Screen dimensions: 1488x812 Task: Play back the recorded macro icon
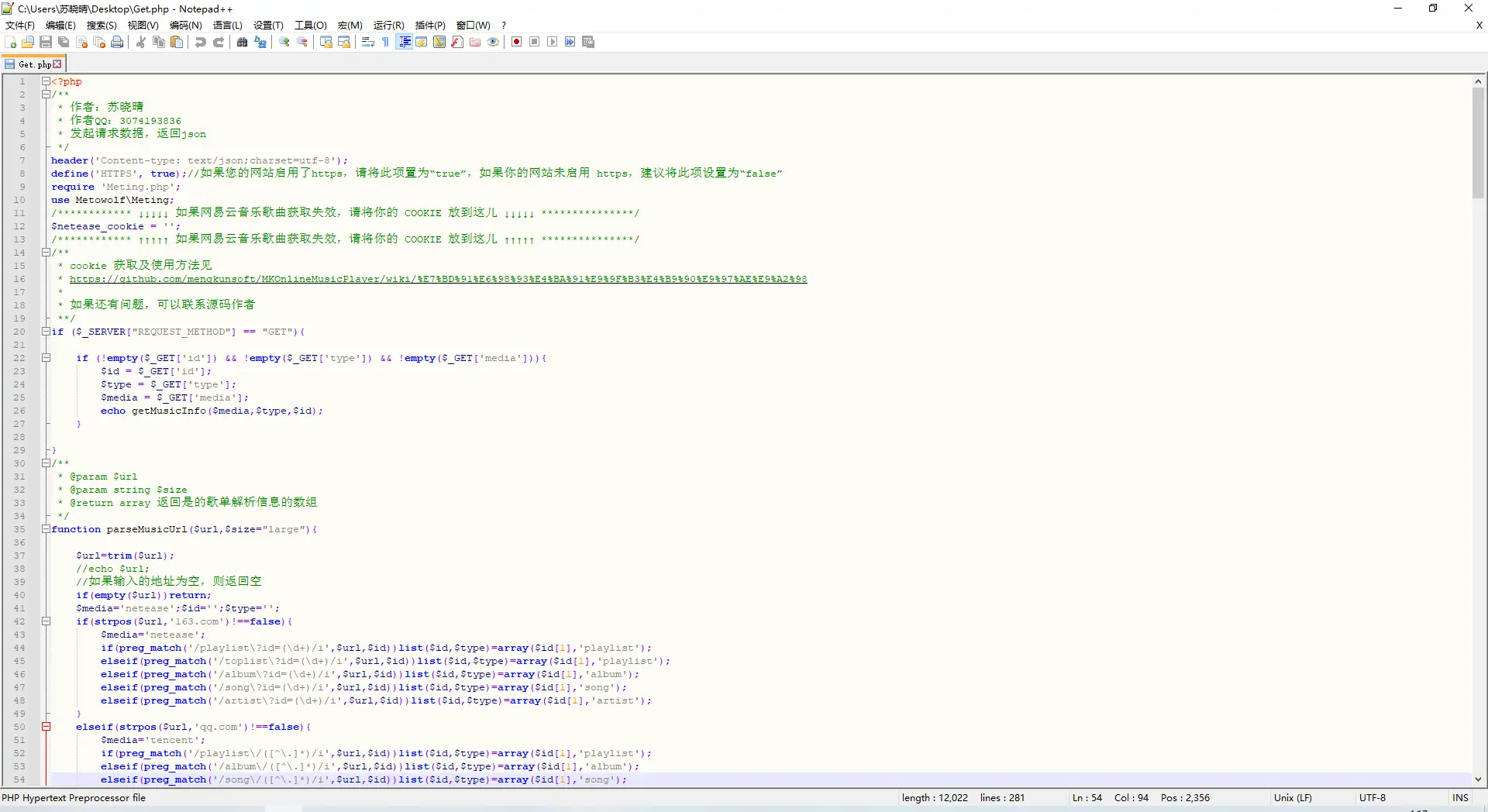(x=553, y=42)
